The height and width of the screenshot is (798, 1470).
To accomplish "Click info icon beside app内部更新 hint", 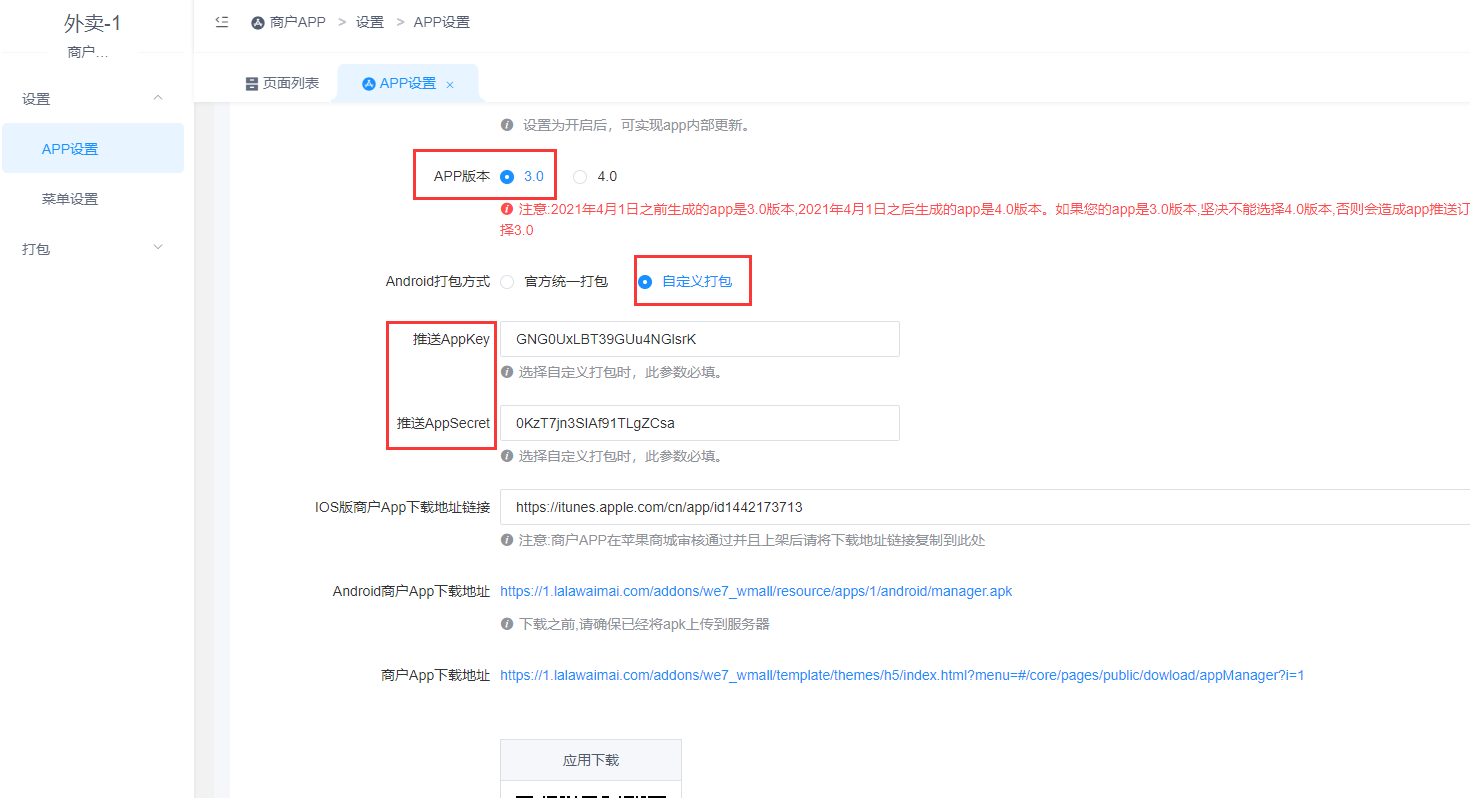I will 507,125.
